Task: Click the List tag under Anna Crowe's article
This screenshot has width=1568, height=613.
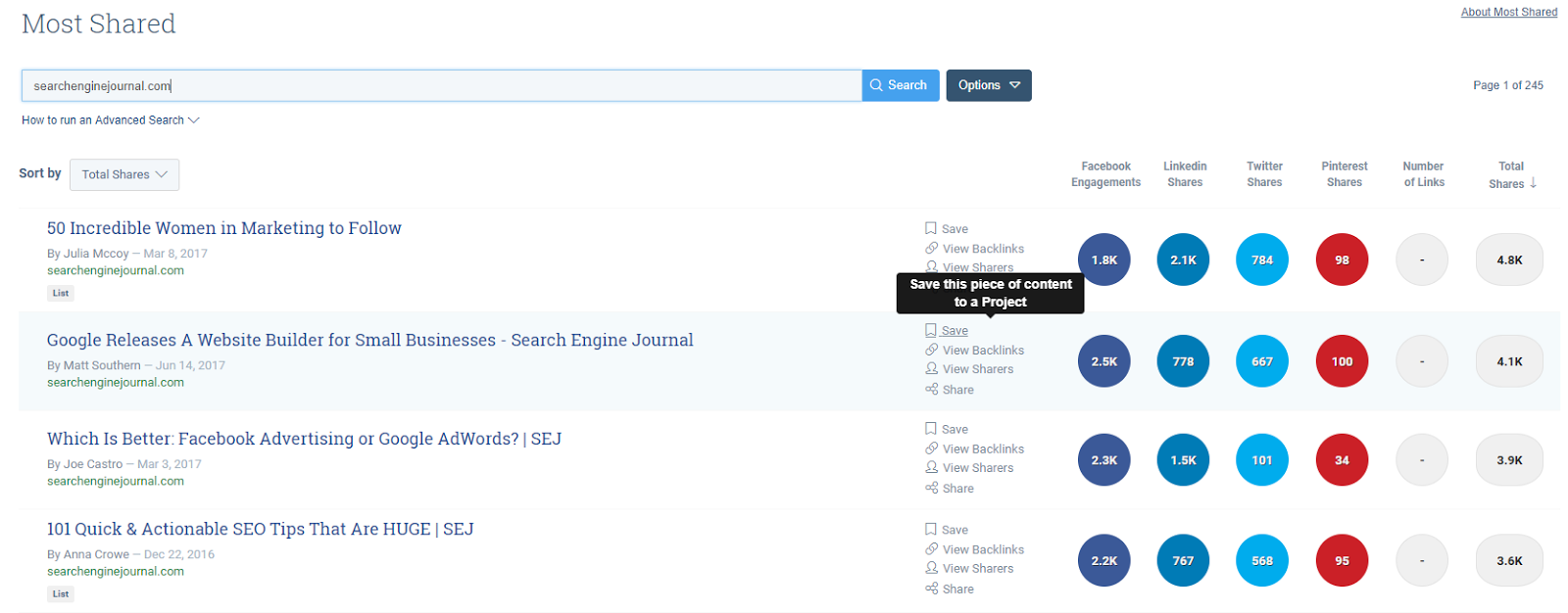Action: tap(61, 593)
